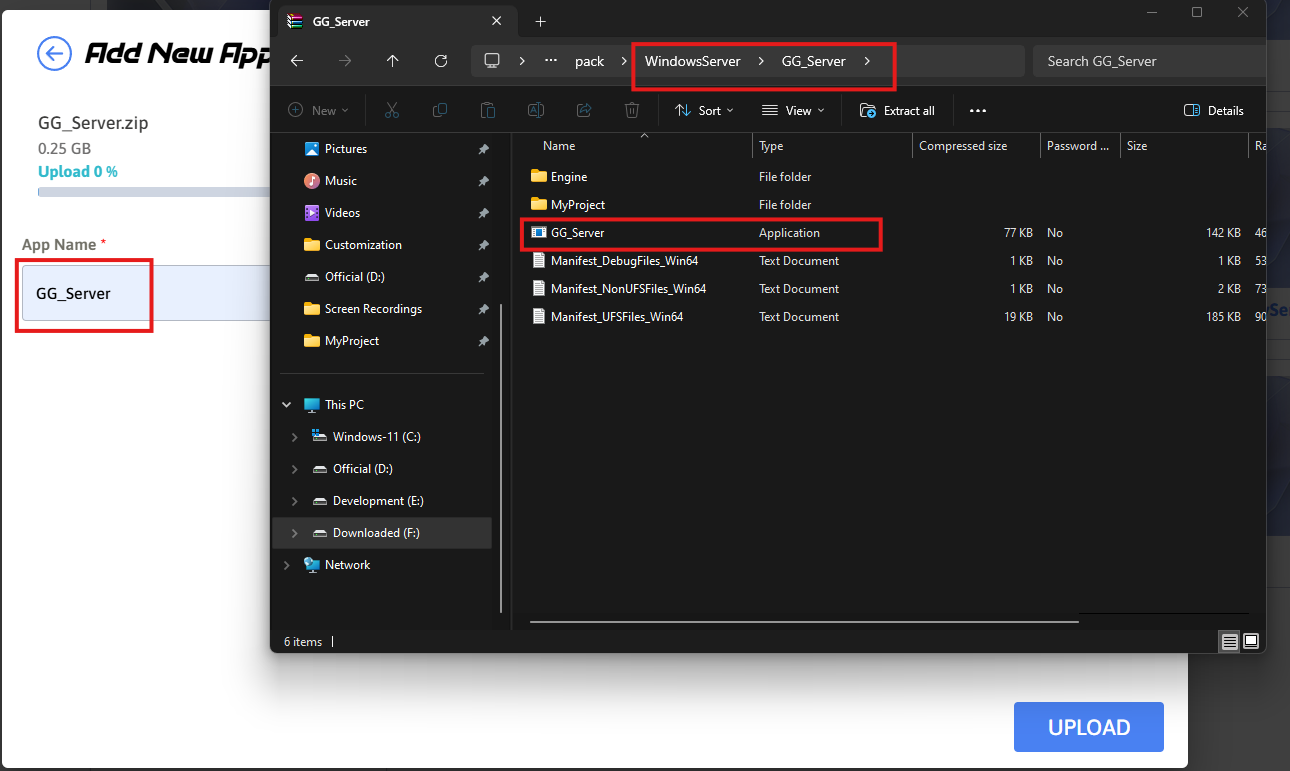Open a new Explorer tab with plus

coord(540,21)
